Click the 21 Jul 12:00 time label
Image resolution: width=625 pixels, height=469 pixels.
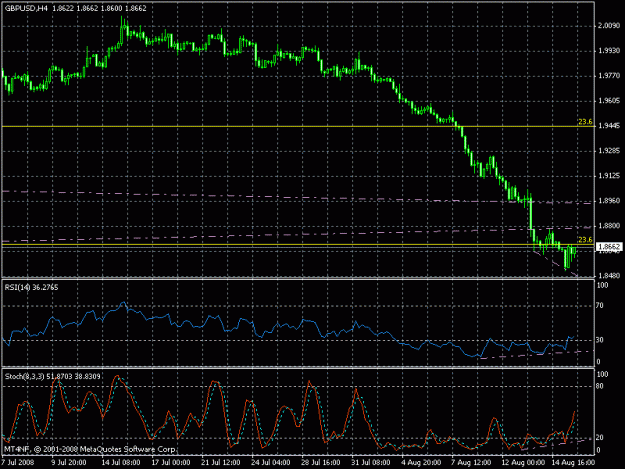[220, 462]
